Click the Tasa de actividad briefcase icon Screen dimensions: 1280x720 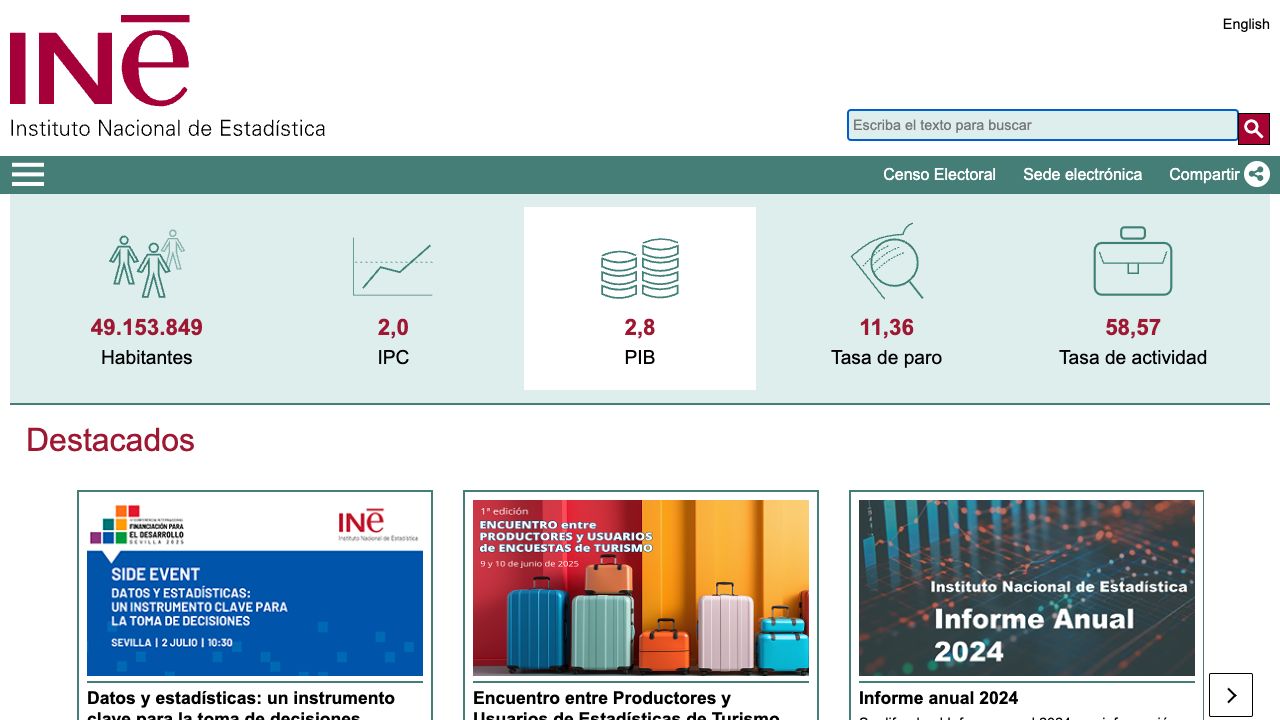1132,262
